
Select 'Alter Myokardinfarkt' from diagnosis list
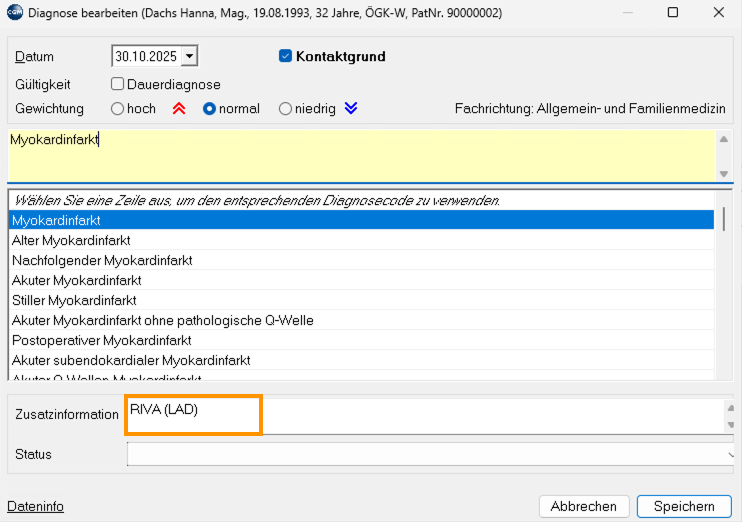click(71, 241)
